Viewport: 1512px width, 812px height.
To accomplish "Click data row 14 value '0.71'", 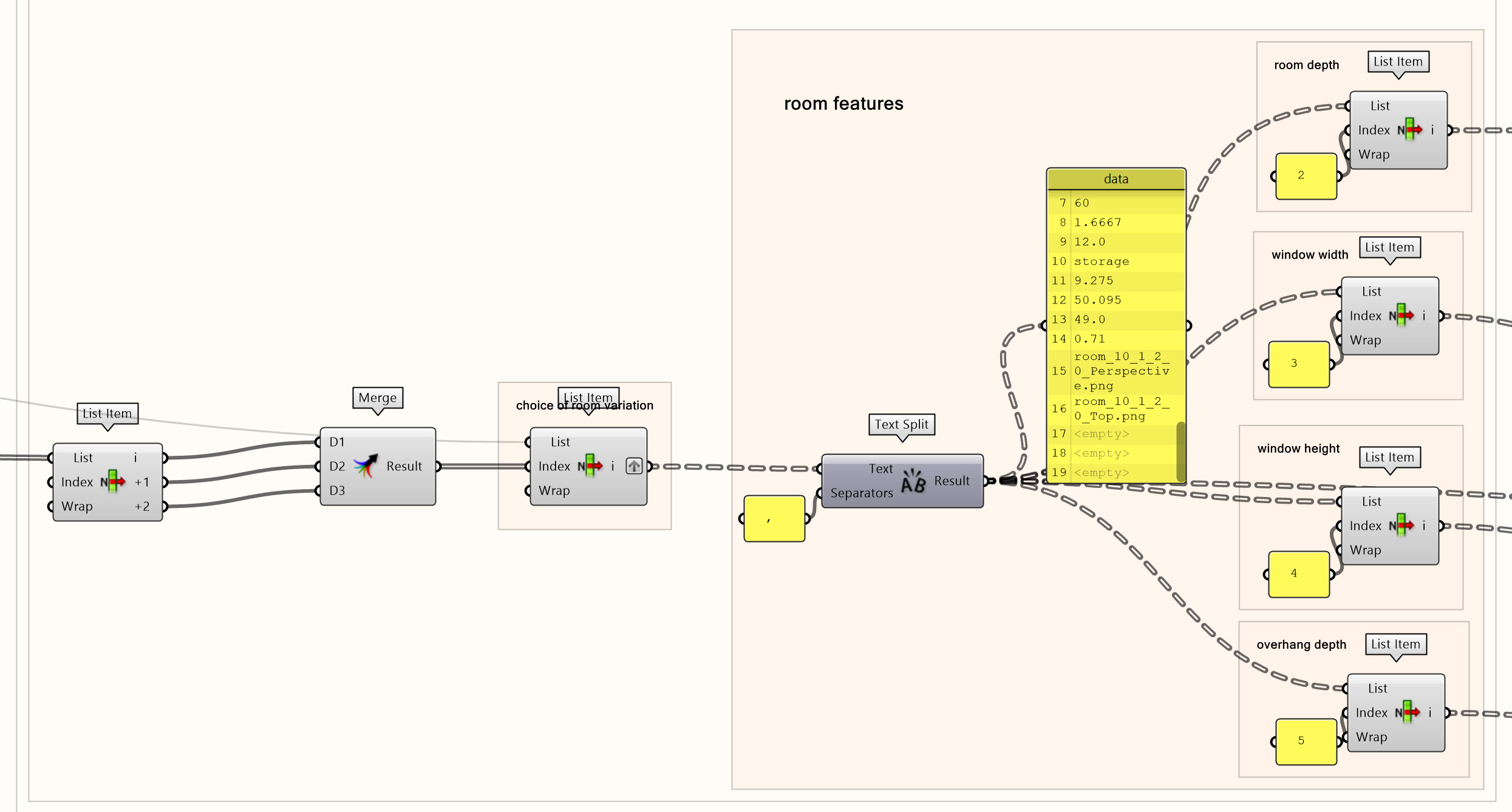I will click(1089, 339).
